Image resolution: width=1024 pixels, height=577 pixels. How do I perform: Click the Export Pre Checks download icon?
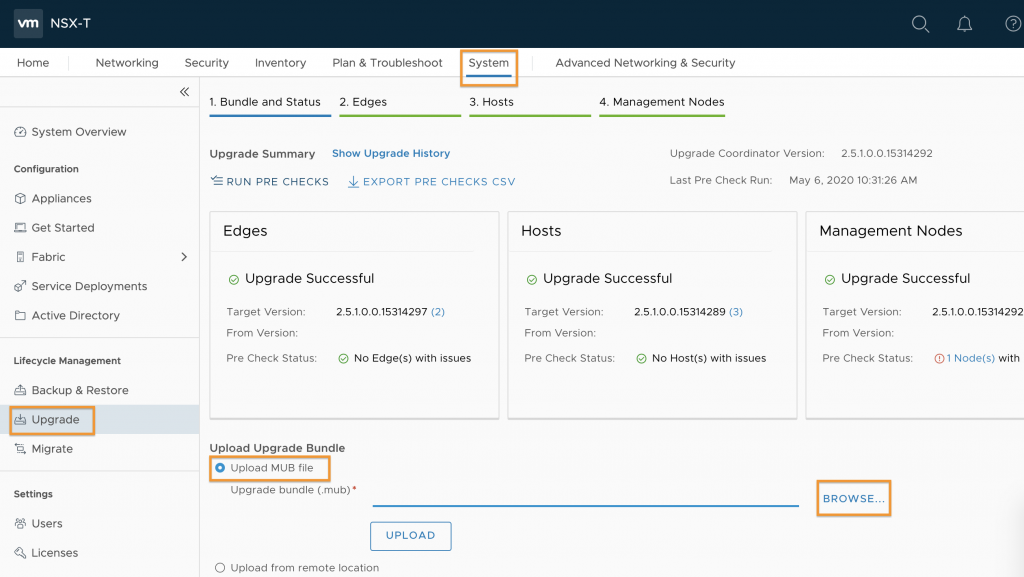click(353, 181)
